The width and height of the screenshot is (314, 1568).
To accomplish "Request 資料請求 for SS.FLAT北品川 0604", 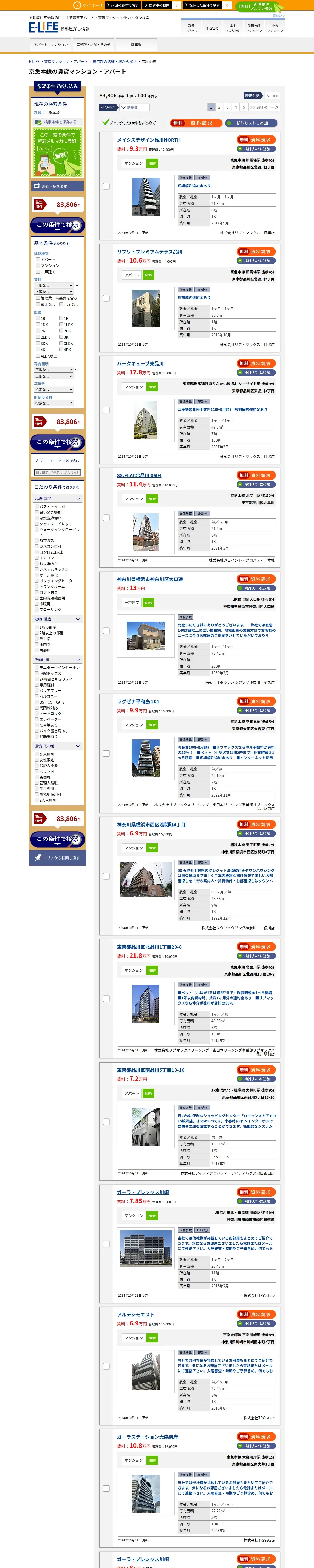I will click(257, 475).
